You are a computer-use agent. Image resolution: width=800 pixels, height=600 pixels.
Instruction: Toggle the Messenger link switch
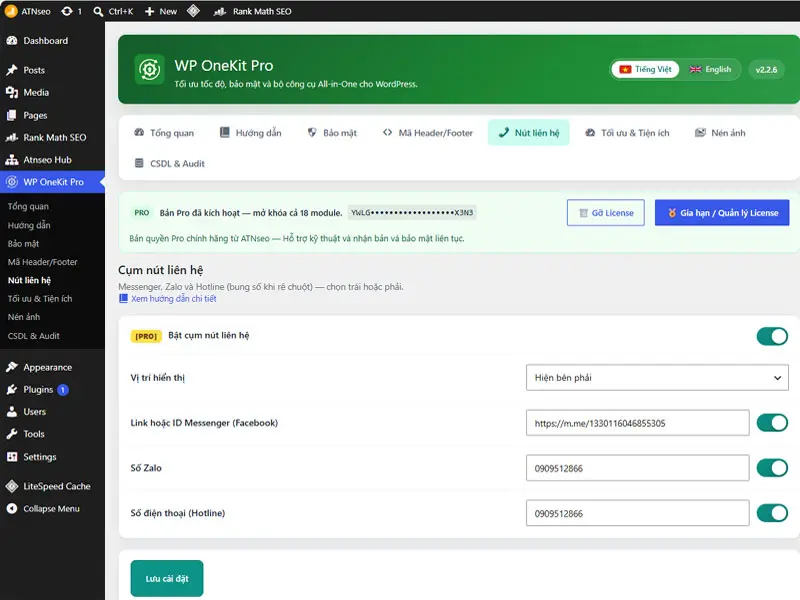[772, 423]
